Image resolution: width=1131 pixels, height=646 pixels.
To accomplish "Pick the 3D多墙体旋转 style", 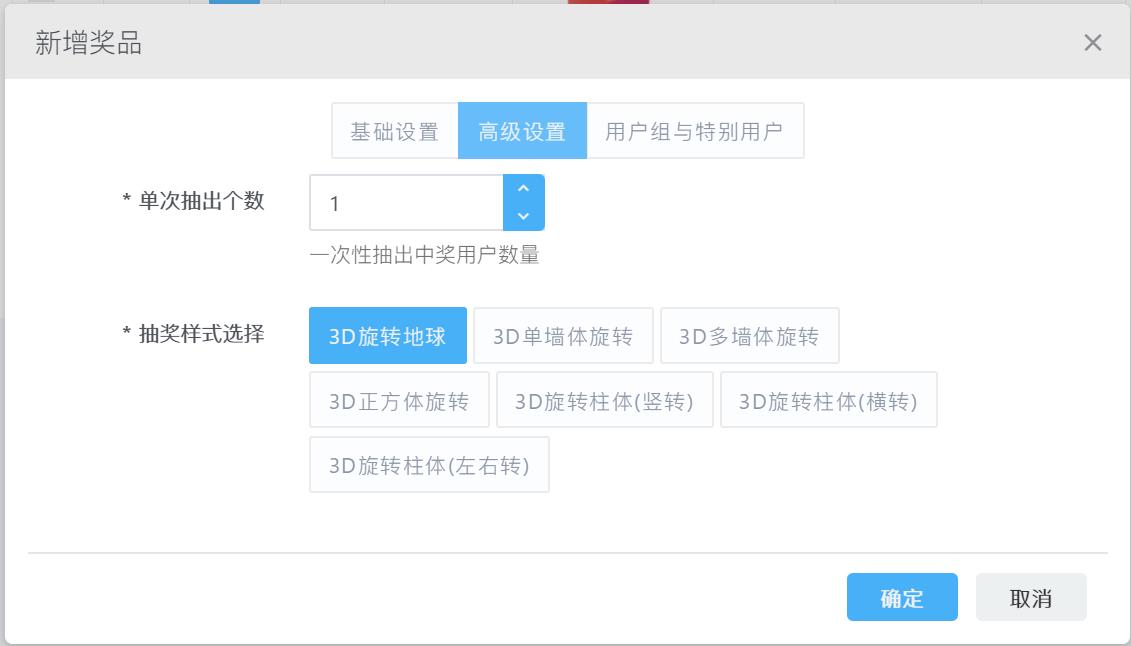I will click(x=749, y=336).
